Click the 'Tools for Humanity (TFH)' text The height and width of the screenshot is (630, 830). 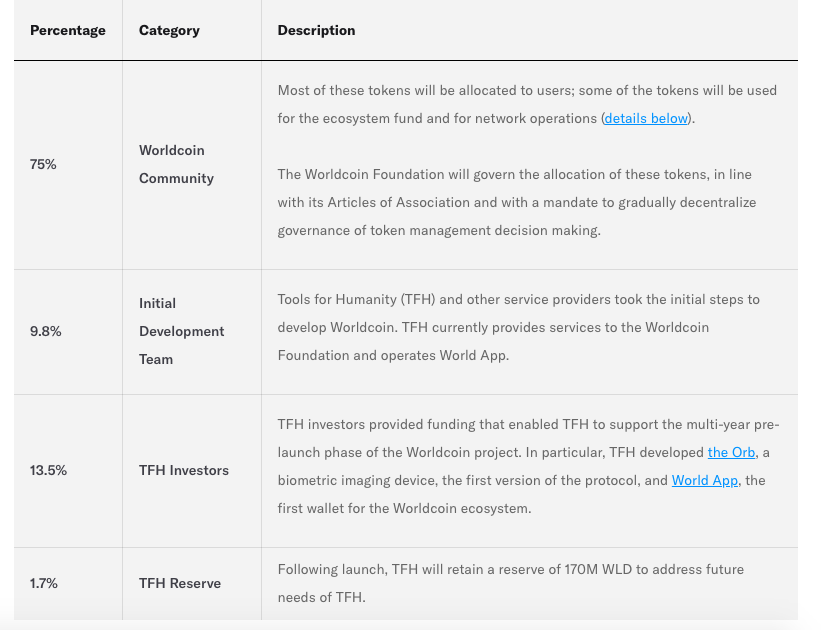358,299
